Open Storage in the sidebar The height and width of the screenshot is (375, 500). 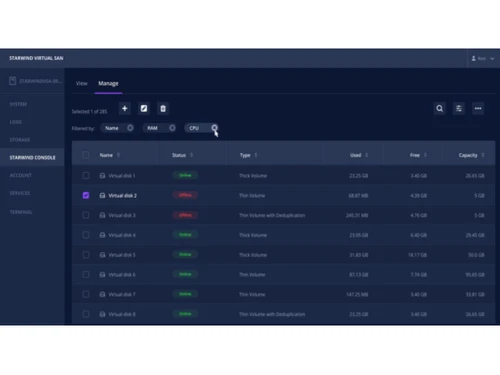pos(20,140)
